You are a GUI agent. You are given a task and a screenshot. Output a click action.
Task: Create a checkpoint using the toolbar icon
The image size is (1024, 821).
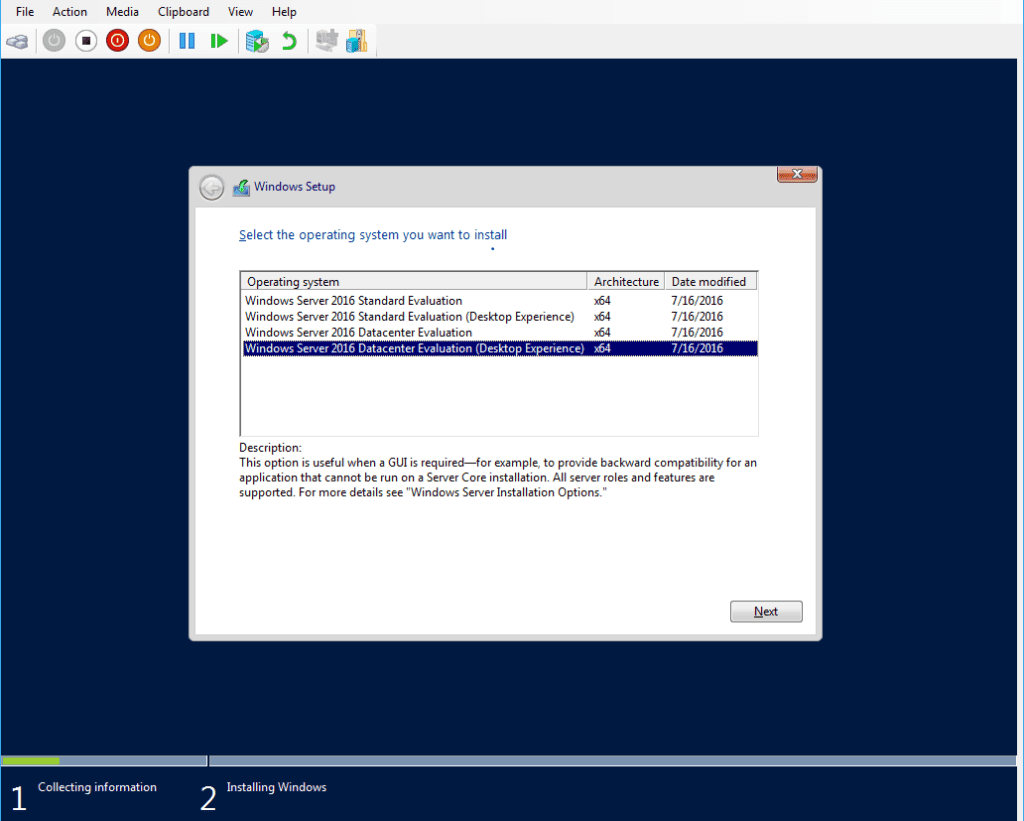pos(257,41)
